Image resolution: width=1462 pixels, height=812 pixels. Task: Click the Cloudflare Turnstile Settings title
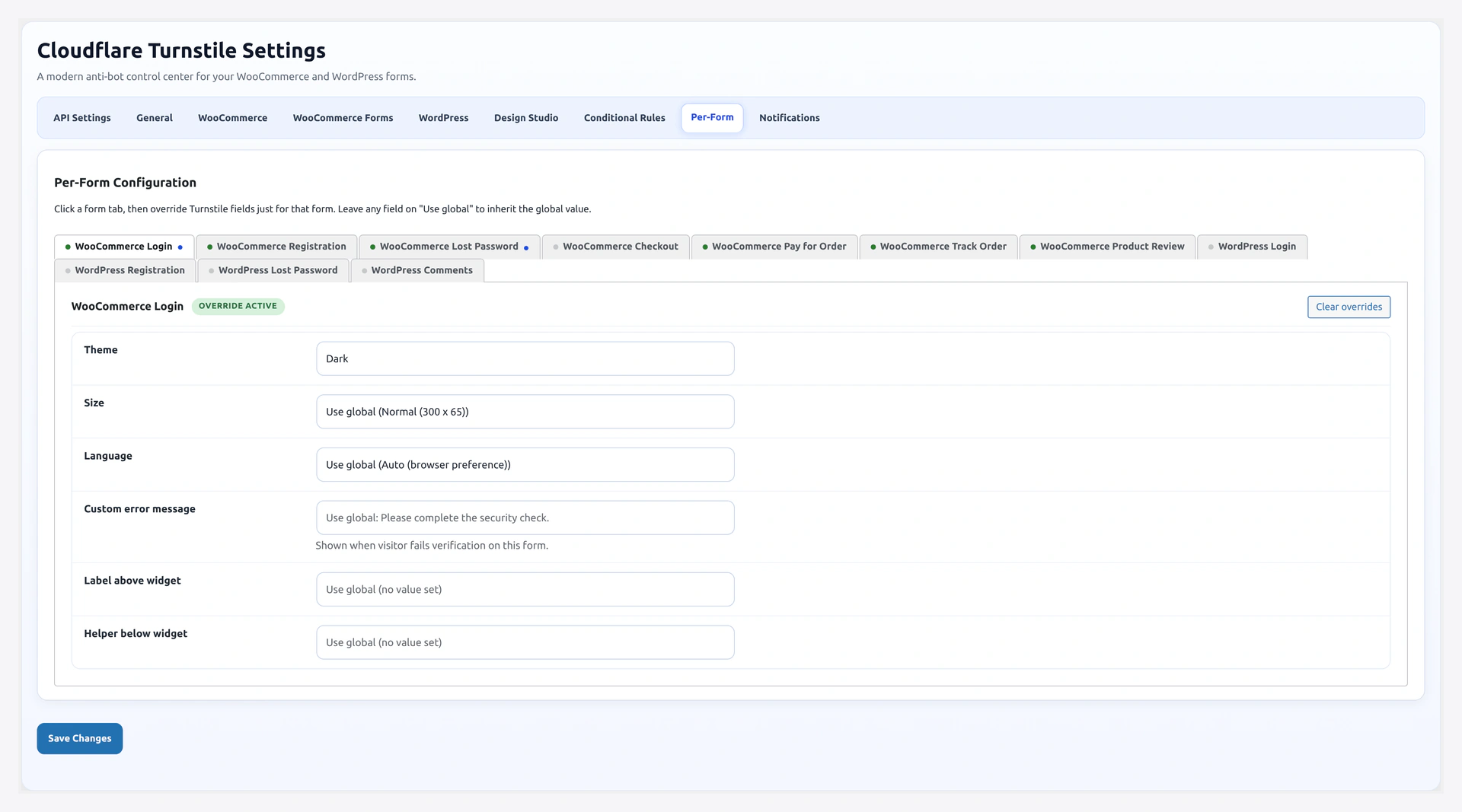[x=181, y=50]
